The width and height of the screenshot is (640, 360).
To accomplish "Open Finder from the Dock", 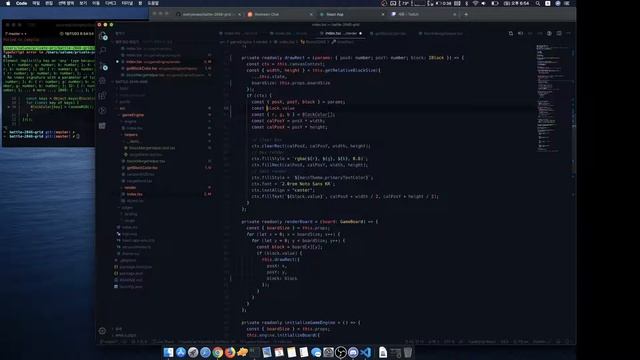I will click(x=169, y=352).
